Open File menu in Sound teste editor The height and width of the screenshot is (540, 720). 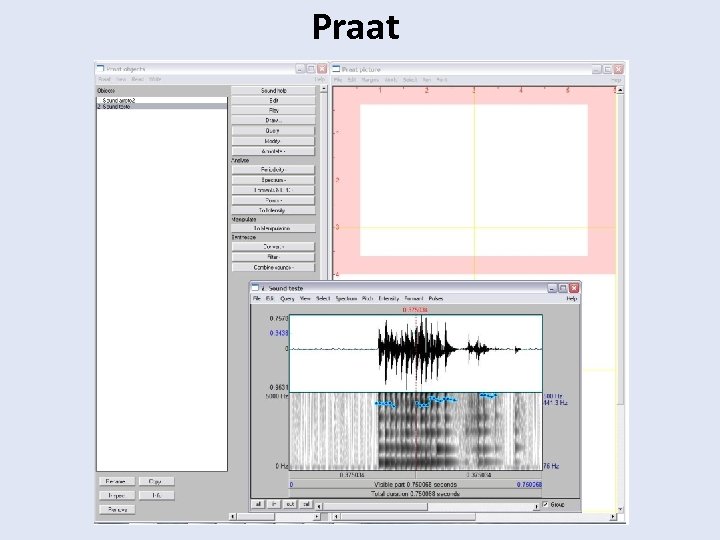tap(257, 298)
